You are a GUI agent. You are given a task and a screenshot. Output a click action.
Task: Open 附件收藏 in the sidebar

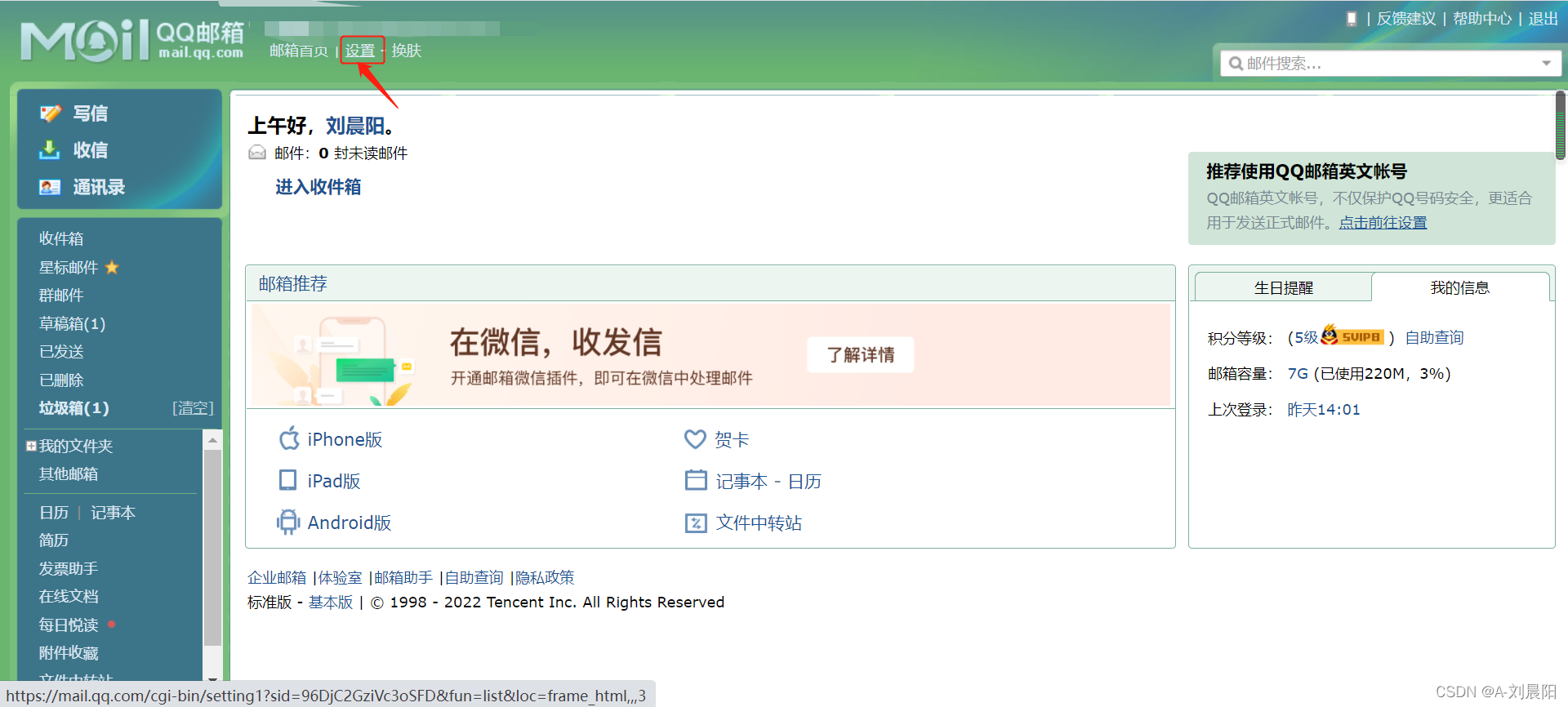69,652
